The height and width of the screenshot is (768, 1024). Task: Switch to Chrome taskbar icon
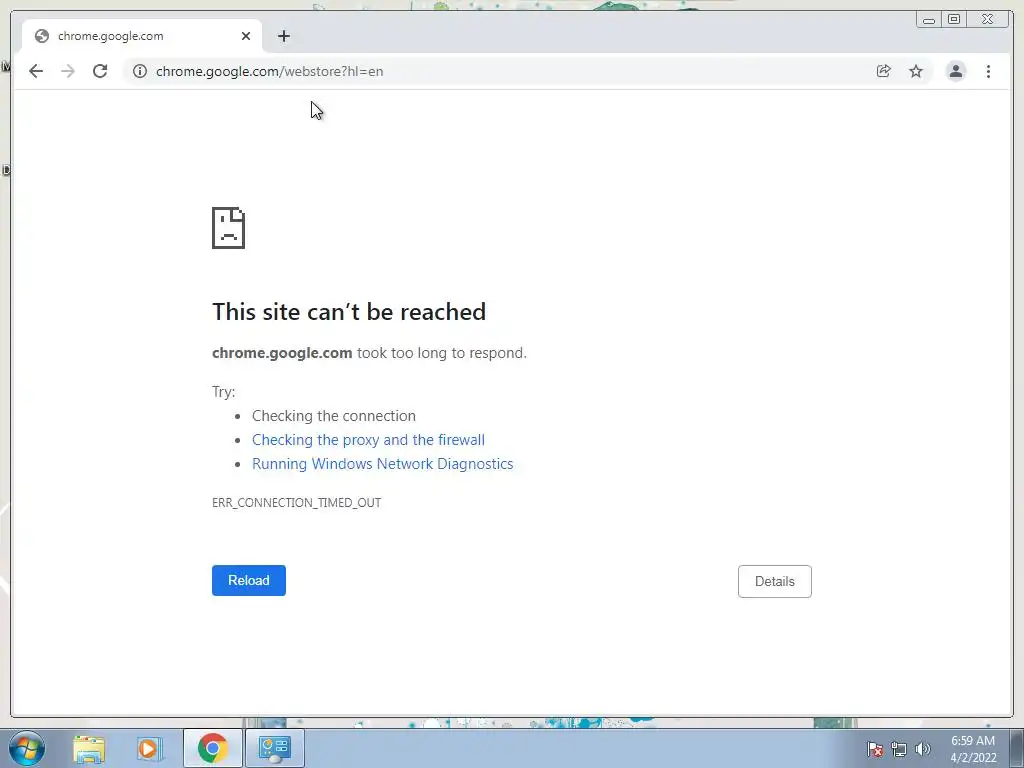(x=212, y=748)
